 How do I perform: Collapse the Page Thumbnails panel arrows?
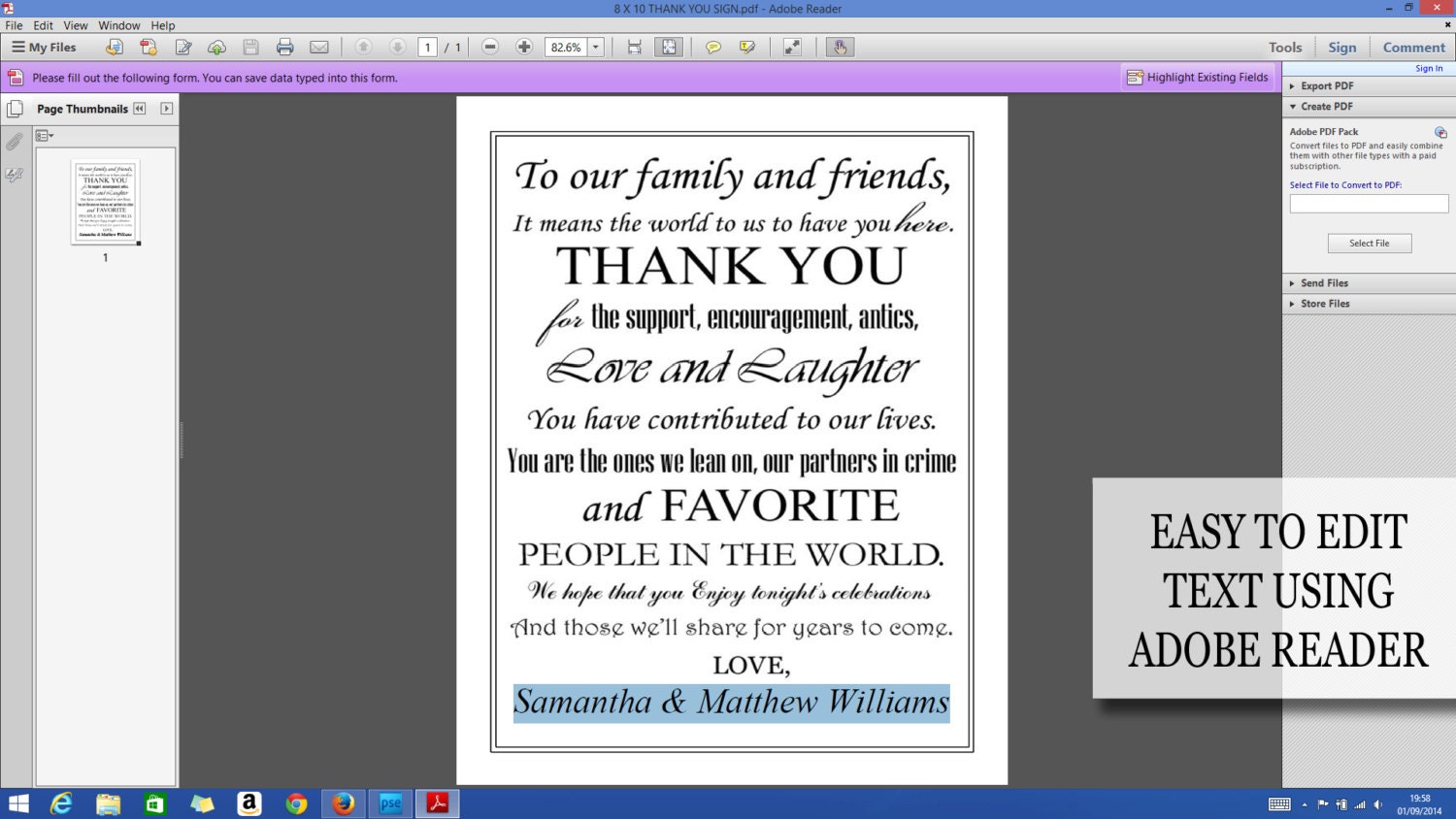point(140,109)
